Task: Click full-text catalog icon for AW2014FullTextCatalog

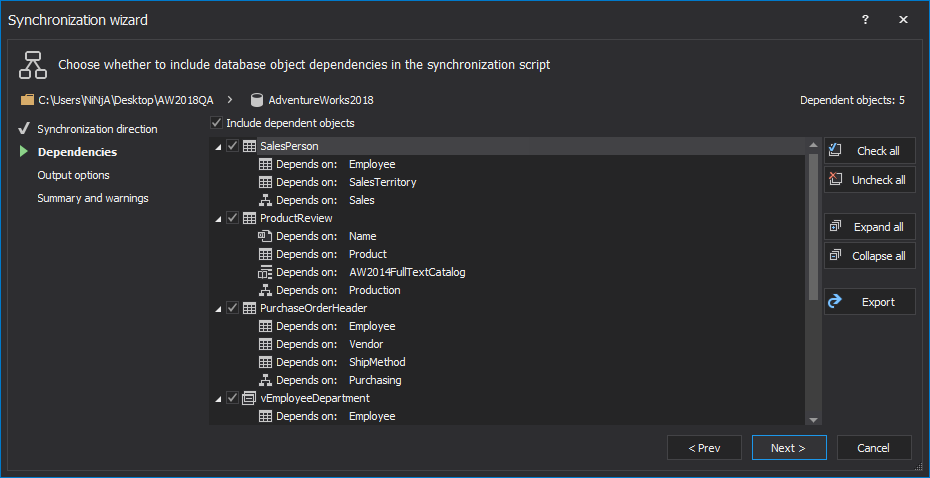Action: click(265, 272)
